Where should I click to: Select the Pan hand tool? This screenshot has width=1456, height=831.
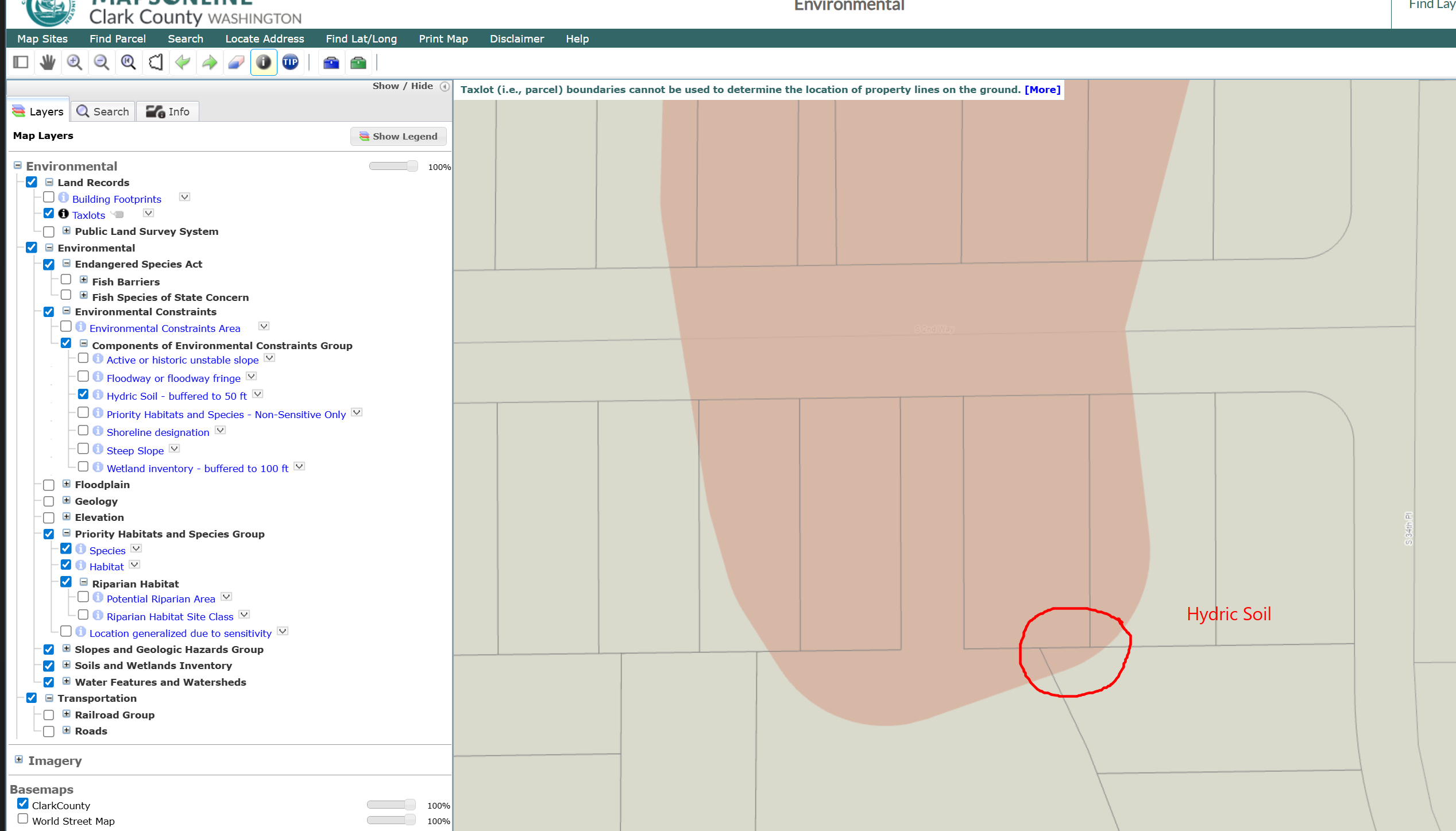[x=48, y=62]
